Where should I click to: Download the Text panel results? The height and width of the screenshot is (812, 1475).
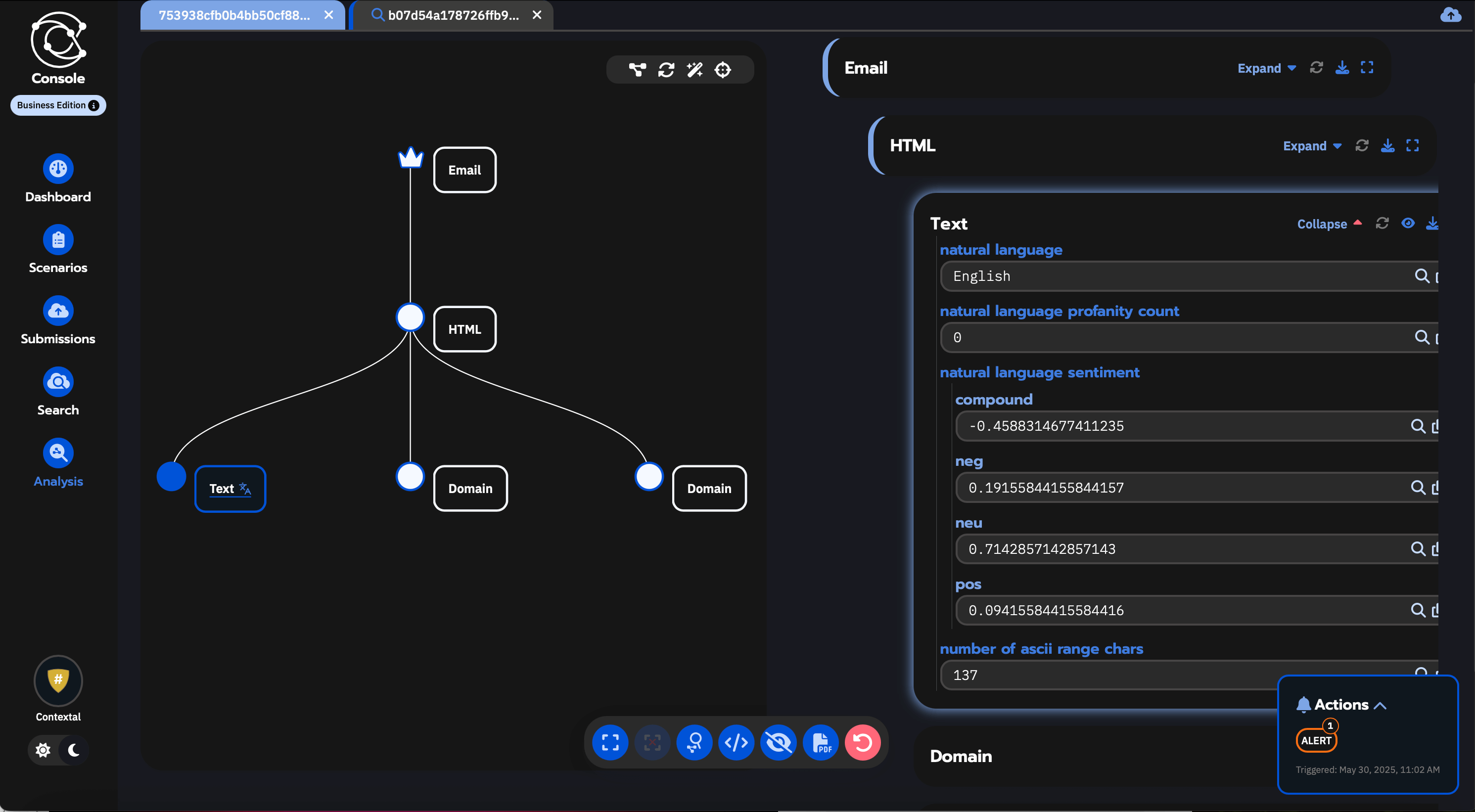click(1432, 224)
